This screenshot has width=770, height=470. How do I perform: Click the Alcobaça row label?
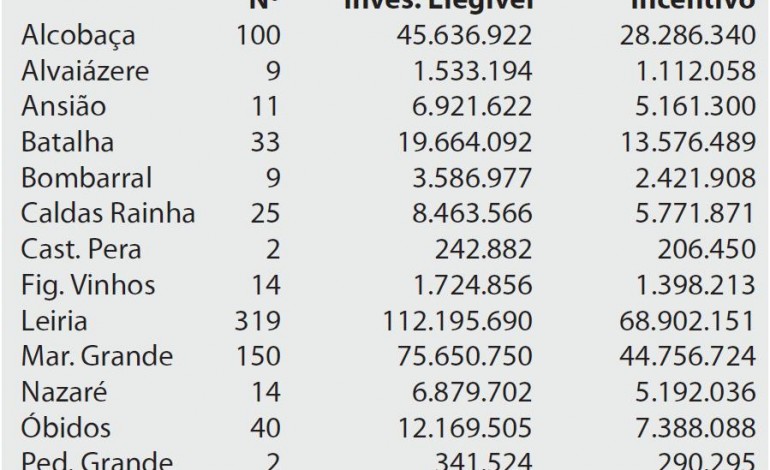click(x=77, y=36)
